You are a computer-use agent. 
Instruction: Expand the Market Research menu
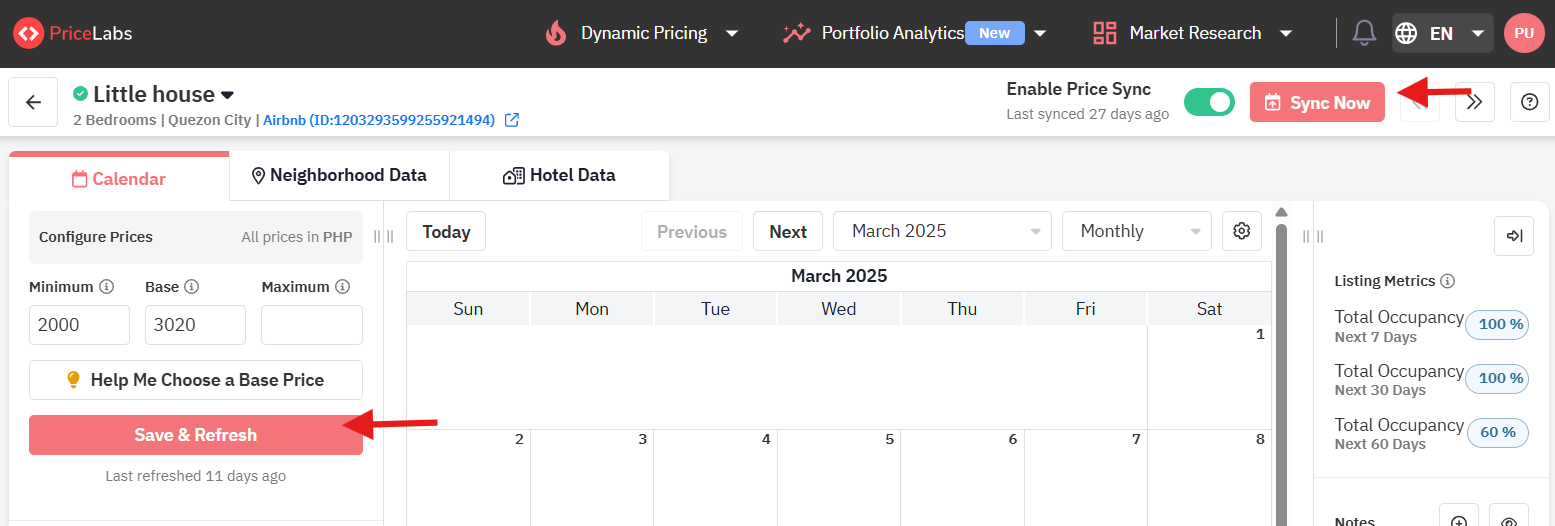[1286, 33]
